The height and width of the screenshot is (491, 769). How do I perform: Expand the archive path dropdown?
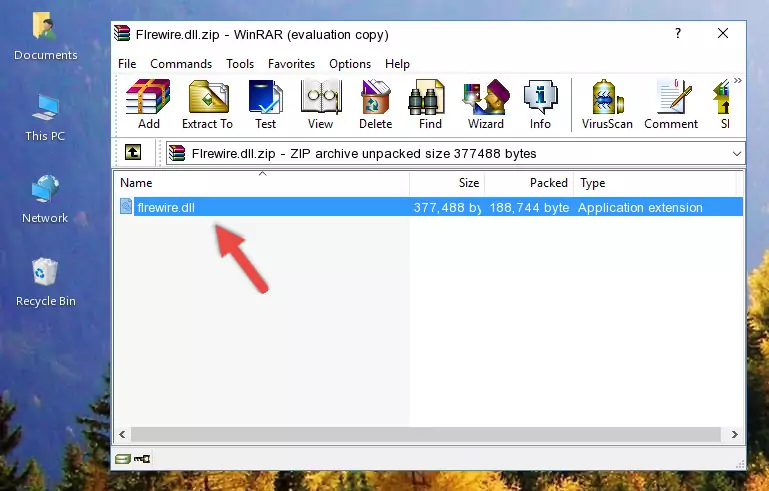pyautogui.click(x=736, y=154)
